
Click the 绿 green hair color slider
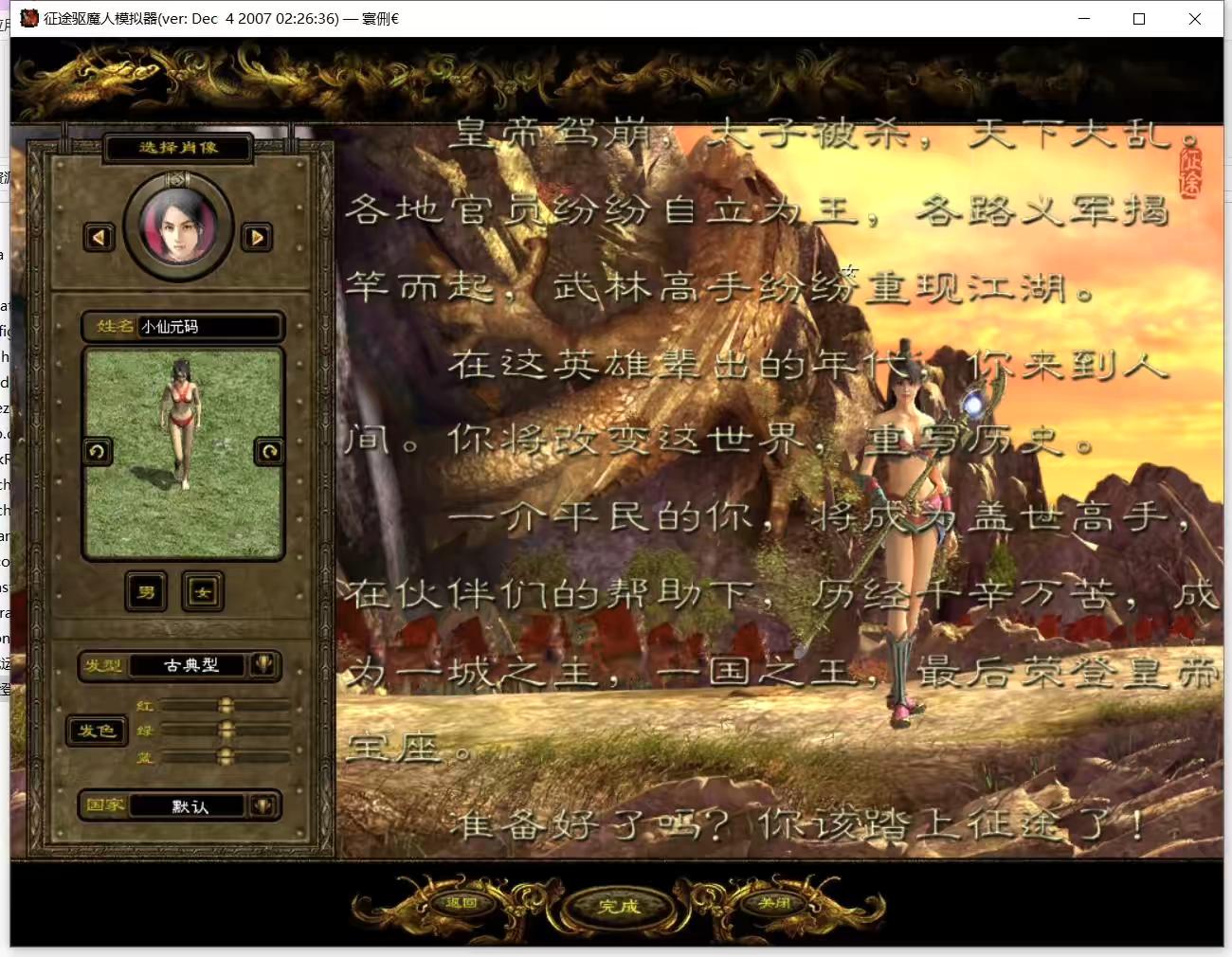[226, 731]
